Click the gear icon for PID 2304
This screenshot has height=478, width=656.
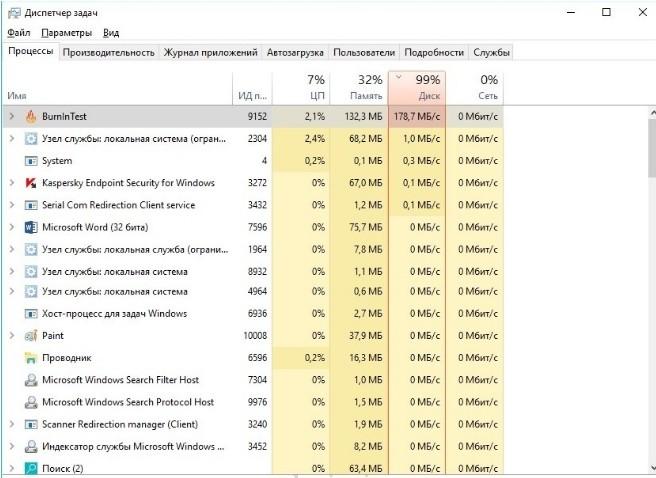[31, 138]
